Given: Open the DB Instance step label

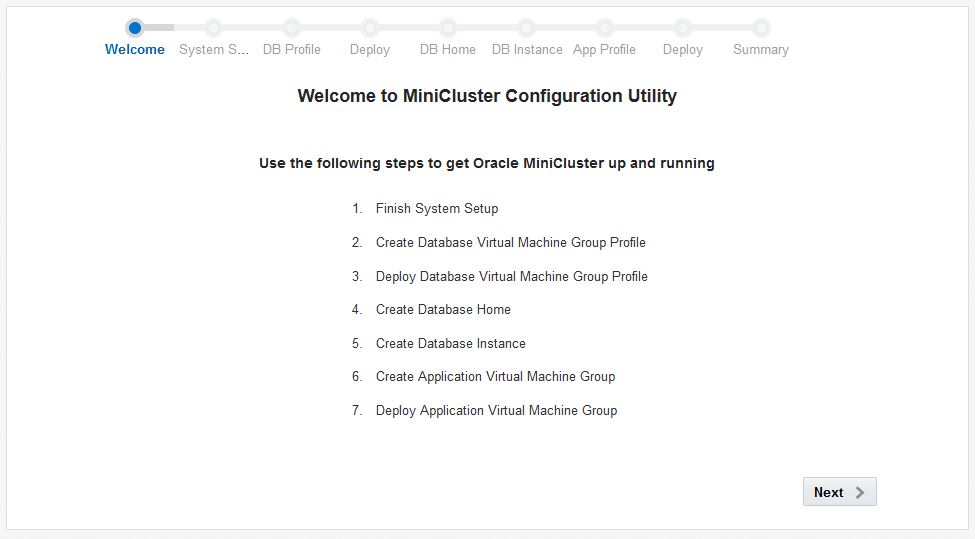Looking at the screenshot, I should pos(527,50).
